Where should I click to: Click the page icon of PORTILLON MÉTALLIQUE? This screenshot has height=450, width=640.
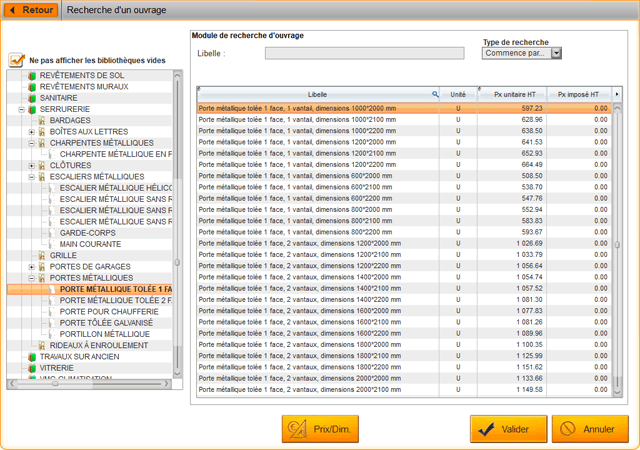pos(52,334)
